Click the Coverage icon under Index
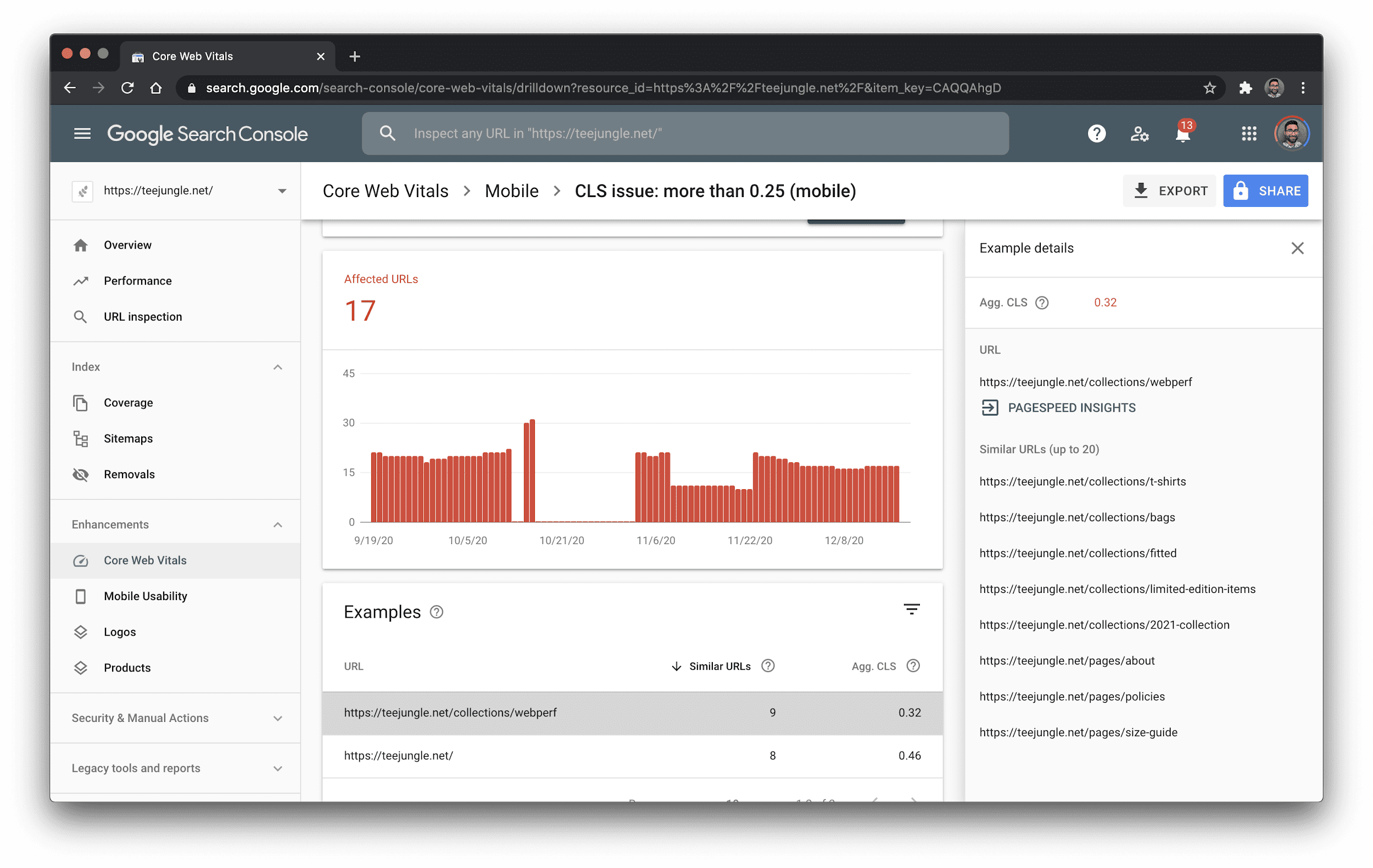Image resolution: width=1373 pixels, height=868 pixels. [x=80, y=402]
